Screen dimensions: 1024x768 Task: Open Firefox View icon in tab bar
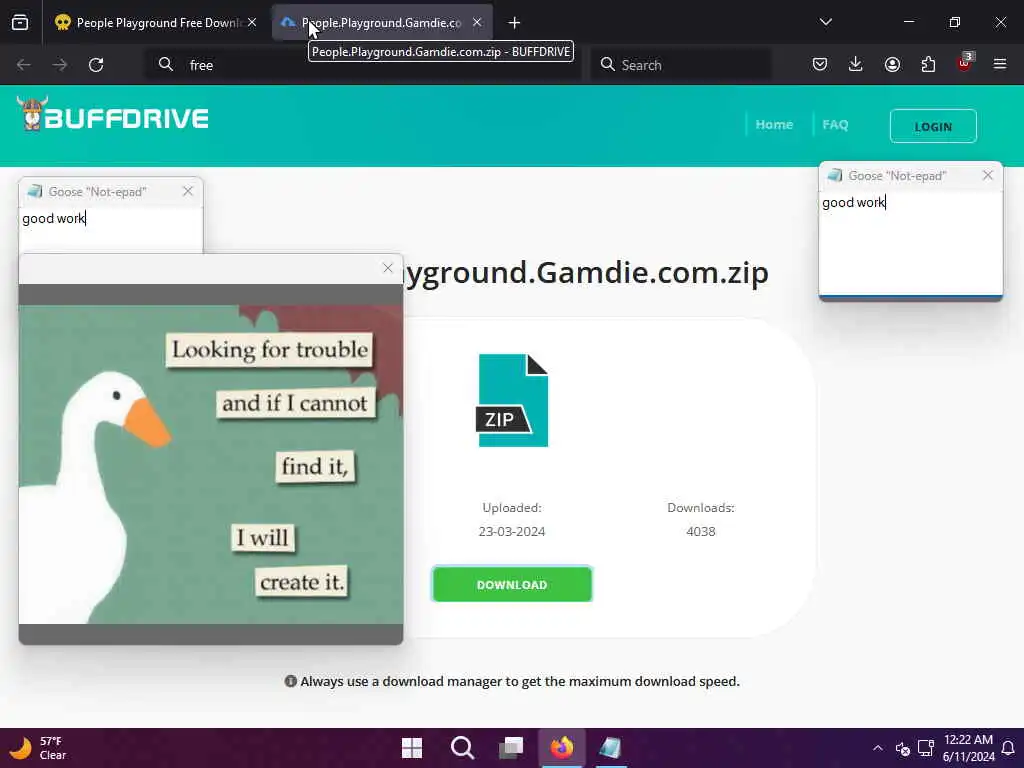click(20, 23)
